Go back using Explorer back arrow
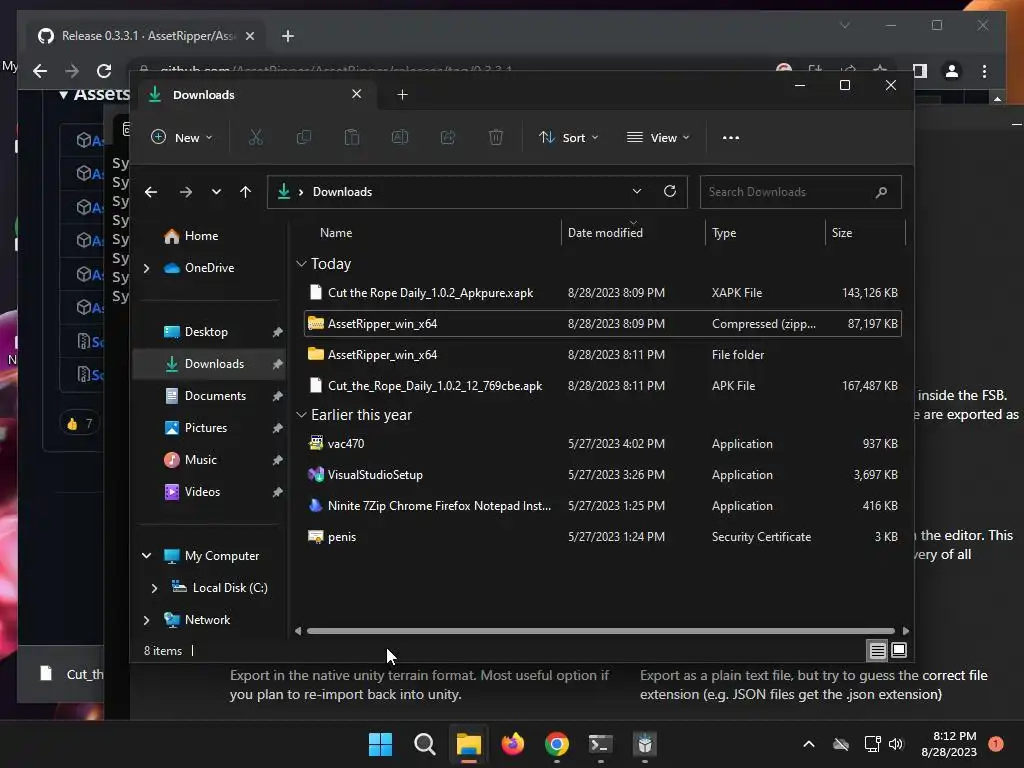This screenshot has width=1024, height=768. (x=151, y=192)
